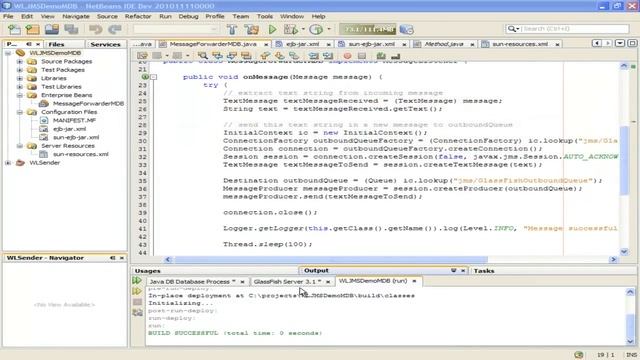Click the green Re-run icon in Output panel

(137, 280)
